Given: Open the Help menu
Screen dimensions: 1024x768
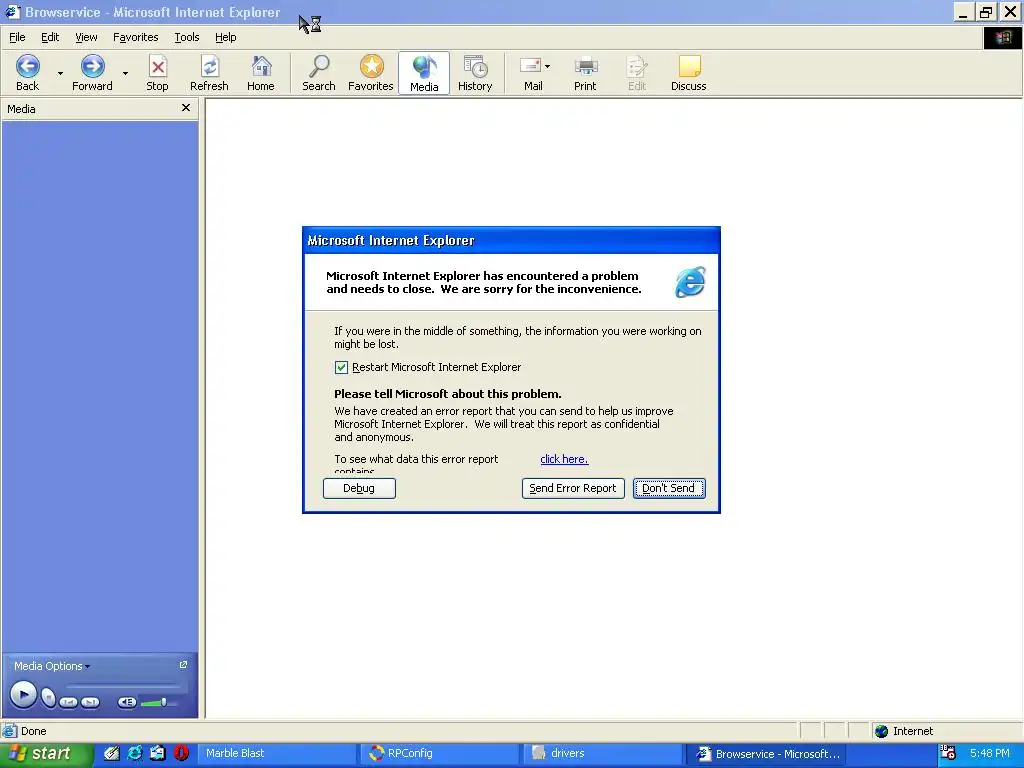Looking at the screenshot, I should [225, 37].
